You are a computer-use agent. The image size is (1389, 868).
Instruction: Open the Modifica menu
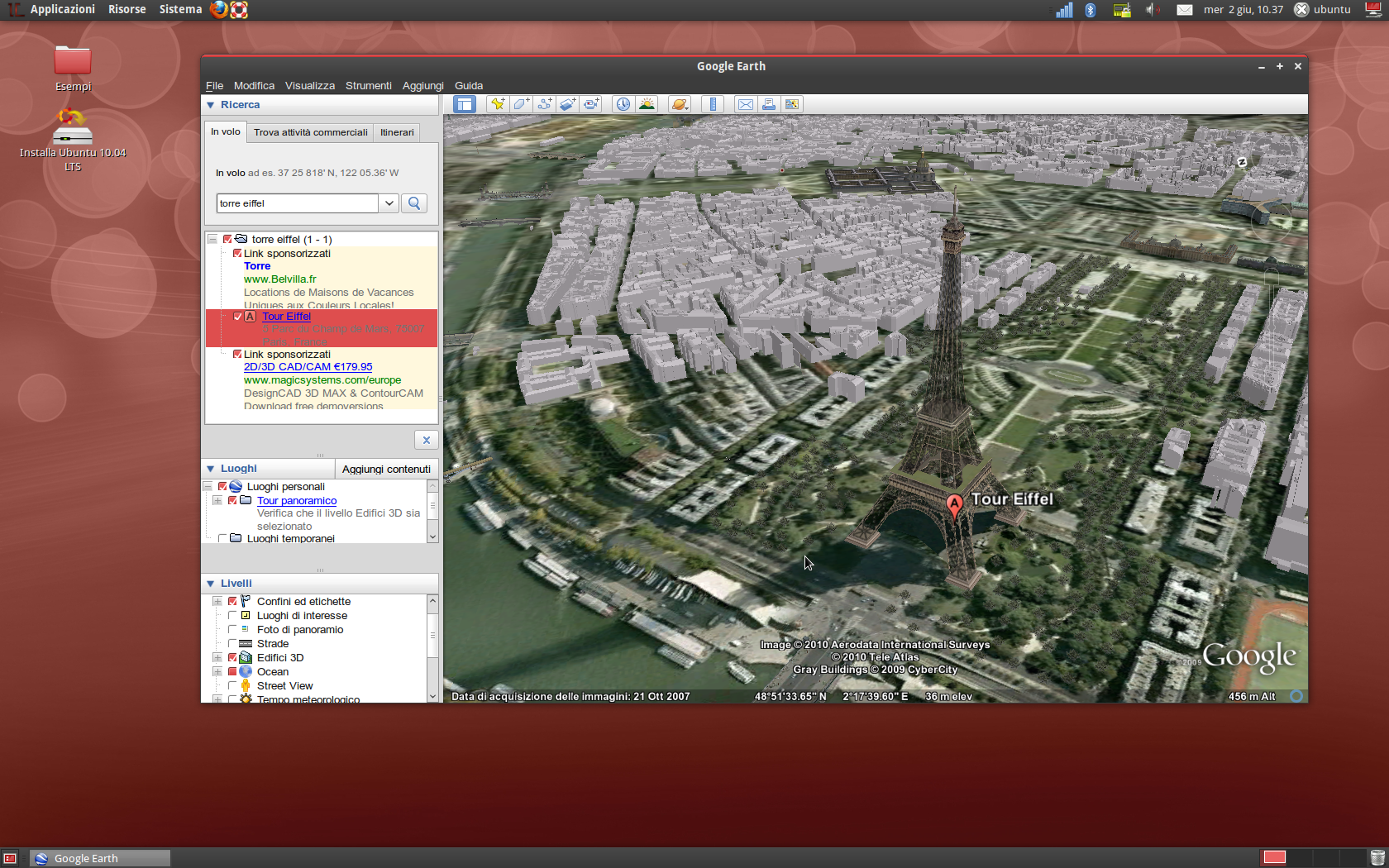click(254, 85)
